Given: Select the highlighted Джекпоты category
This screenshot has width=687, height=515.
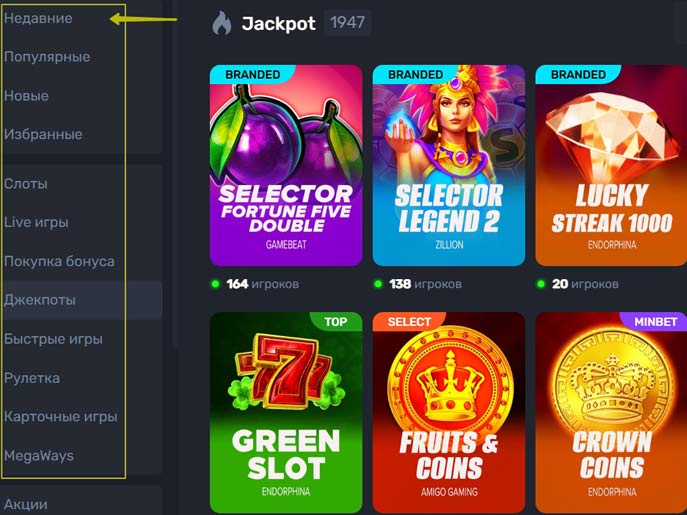Looking at the screenshot, I should click(x=81, y=300).
